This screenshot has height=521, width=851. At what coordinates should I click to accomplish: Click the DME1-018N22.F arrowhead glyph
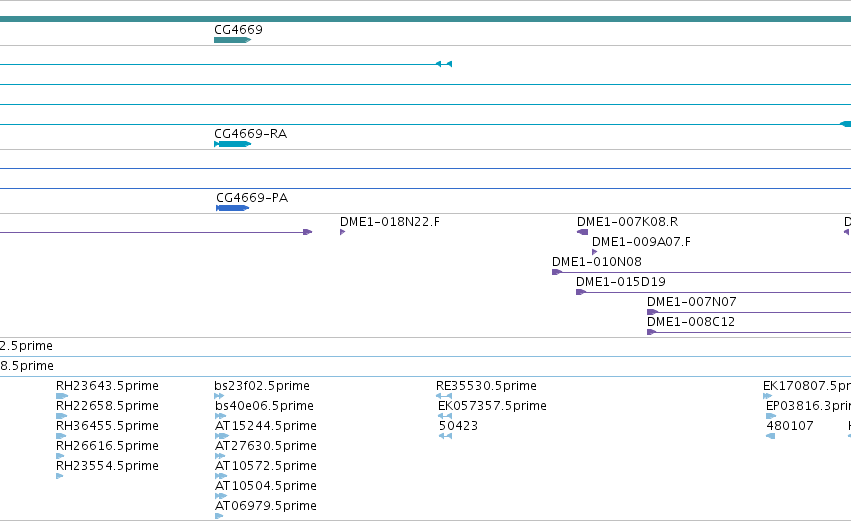342,232
